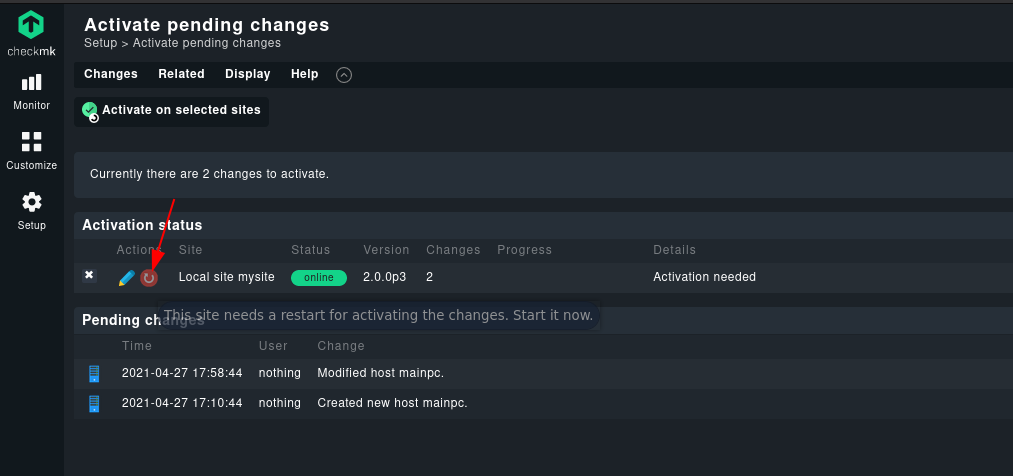This screenshot has width=1013, height=476.
Task: Click host icon for Modified host mainpc
Action: [x=94, y=373]
